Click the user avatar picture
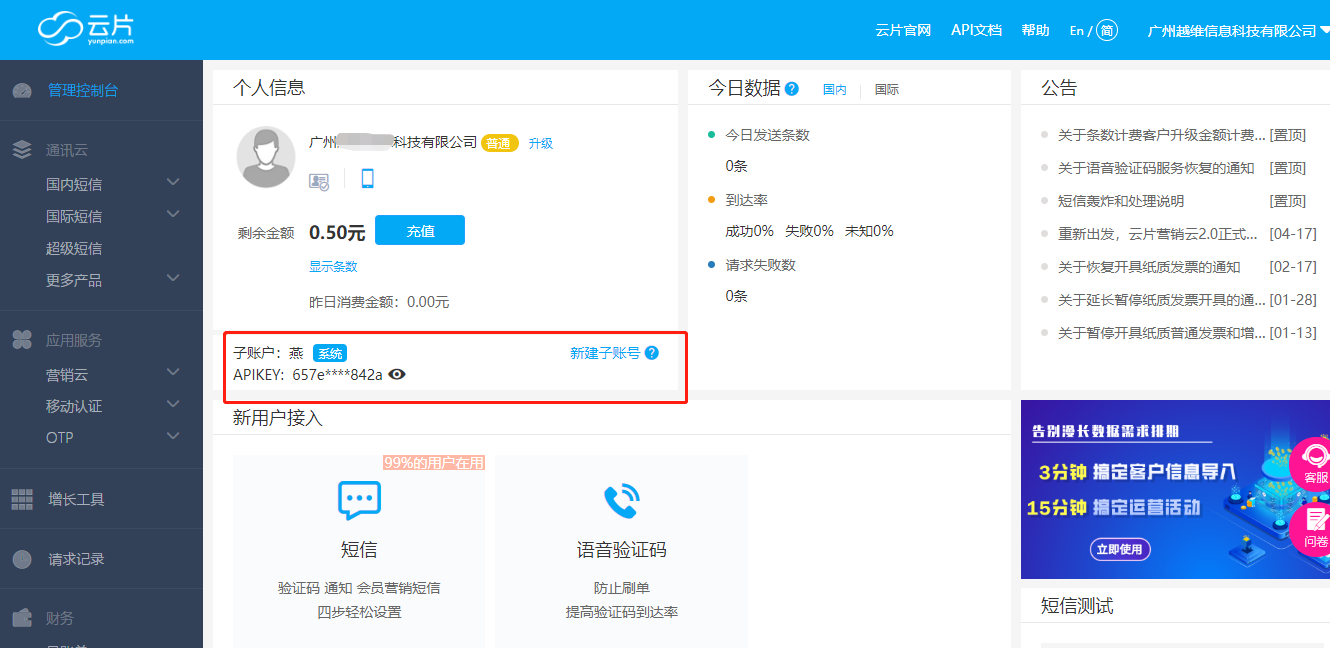The width and height of the screenshot is (1330, 648). [x=266, y=157]
